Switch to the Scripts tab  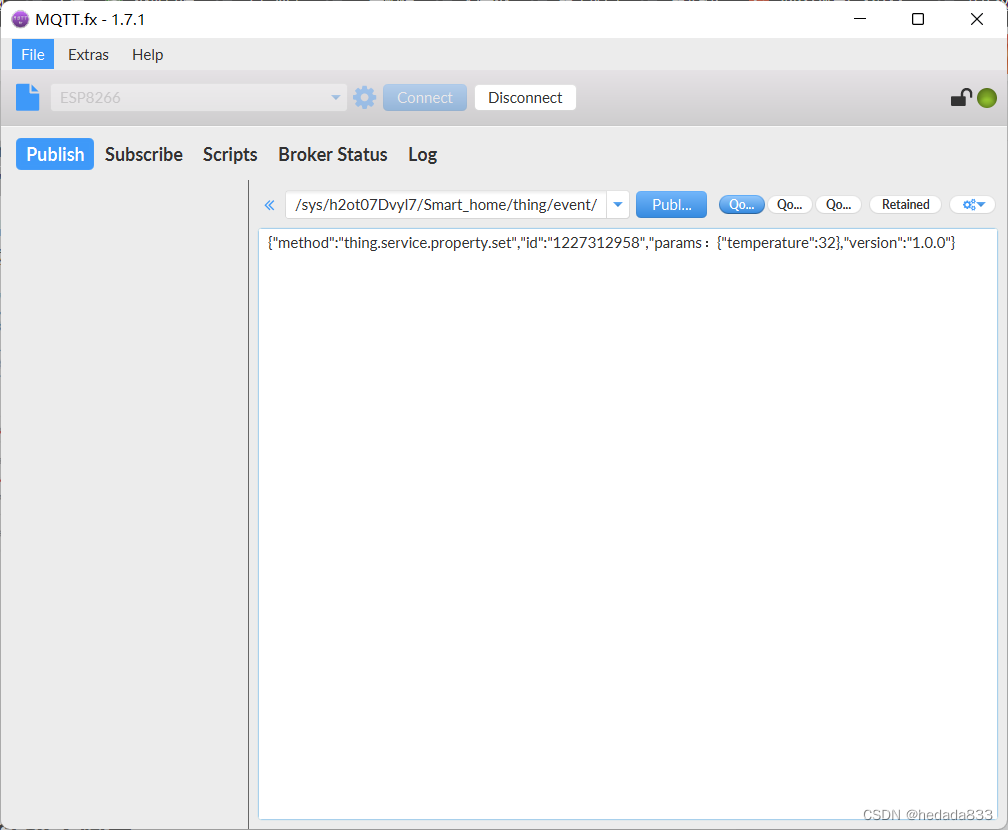pos(230,154)
